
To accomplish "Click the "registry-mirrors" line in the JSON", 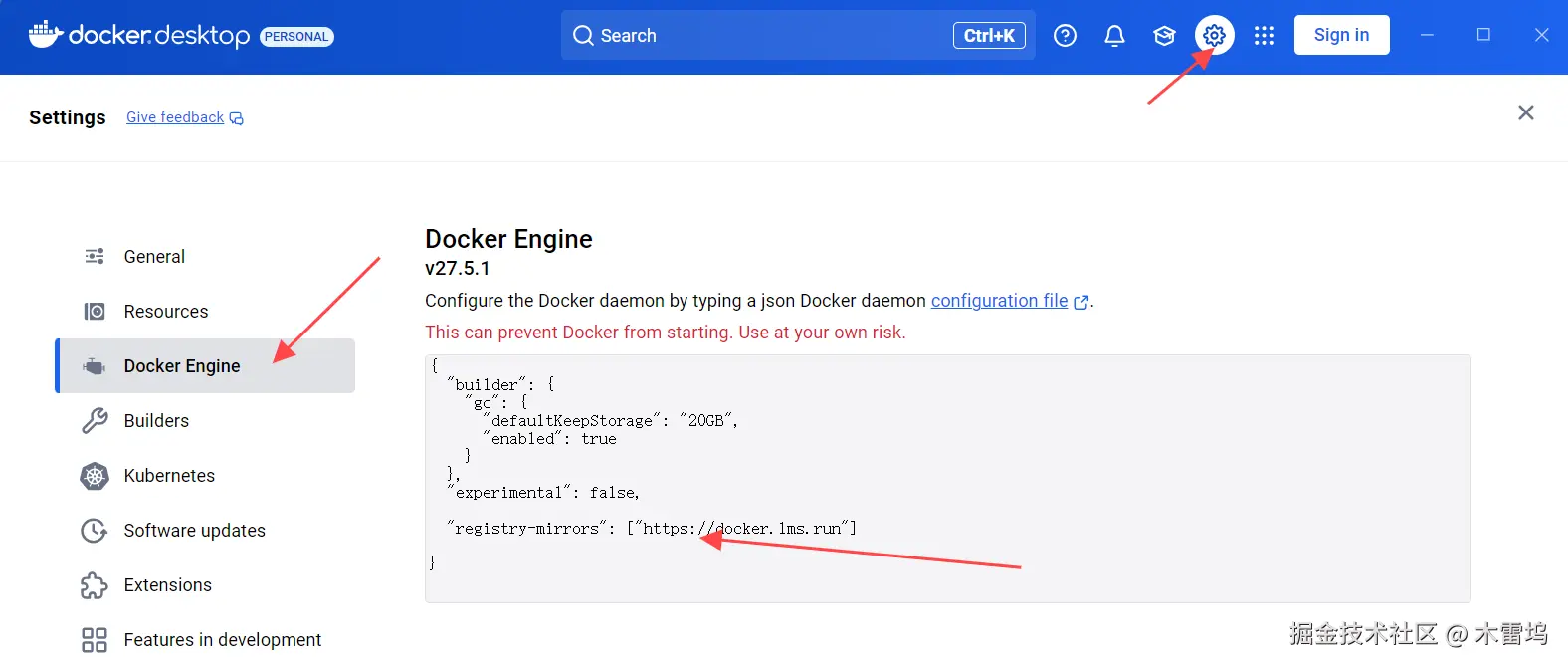I will (652, 529).
